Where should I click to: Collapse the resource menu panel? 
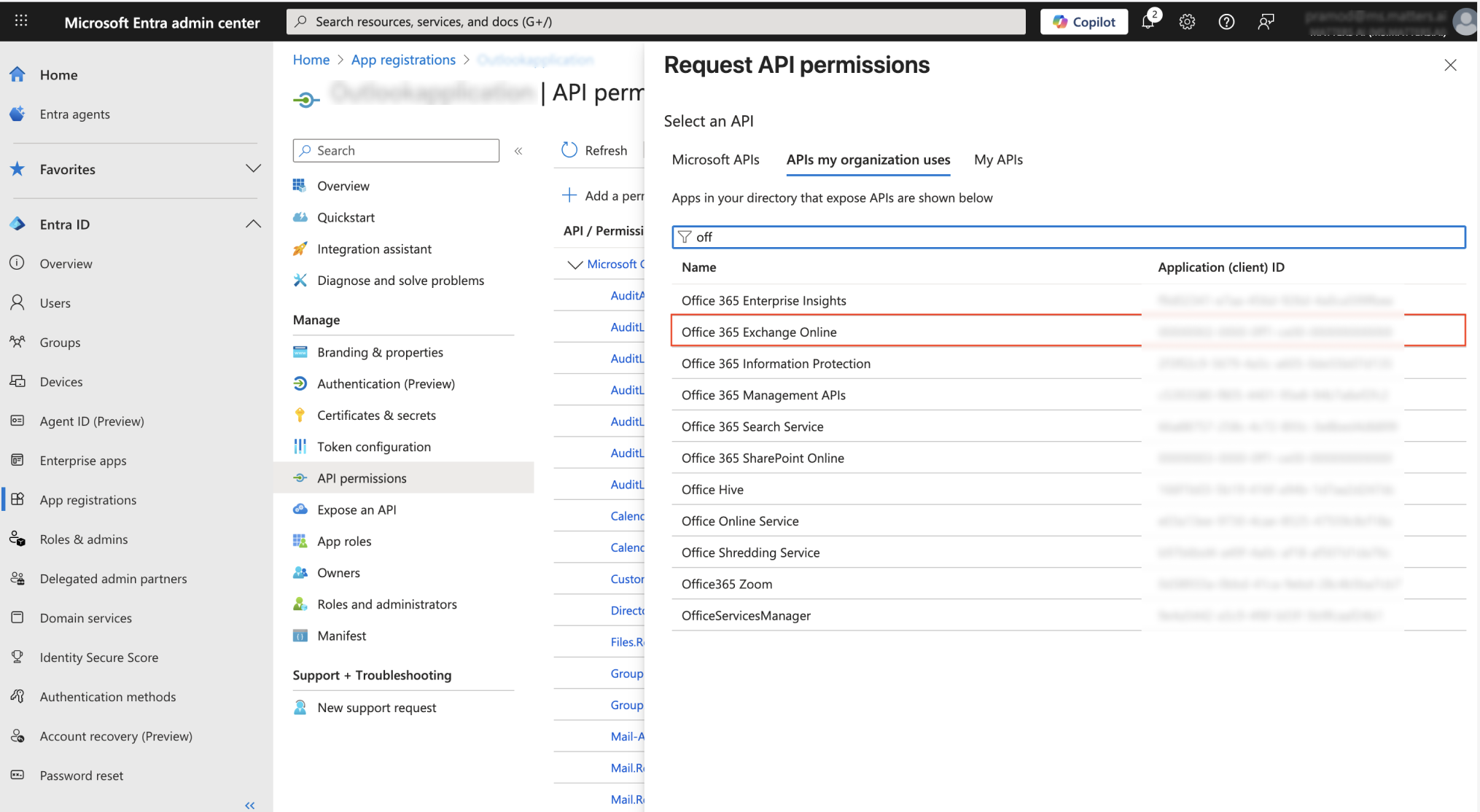tap(518, 151)
